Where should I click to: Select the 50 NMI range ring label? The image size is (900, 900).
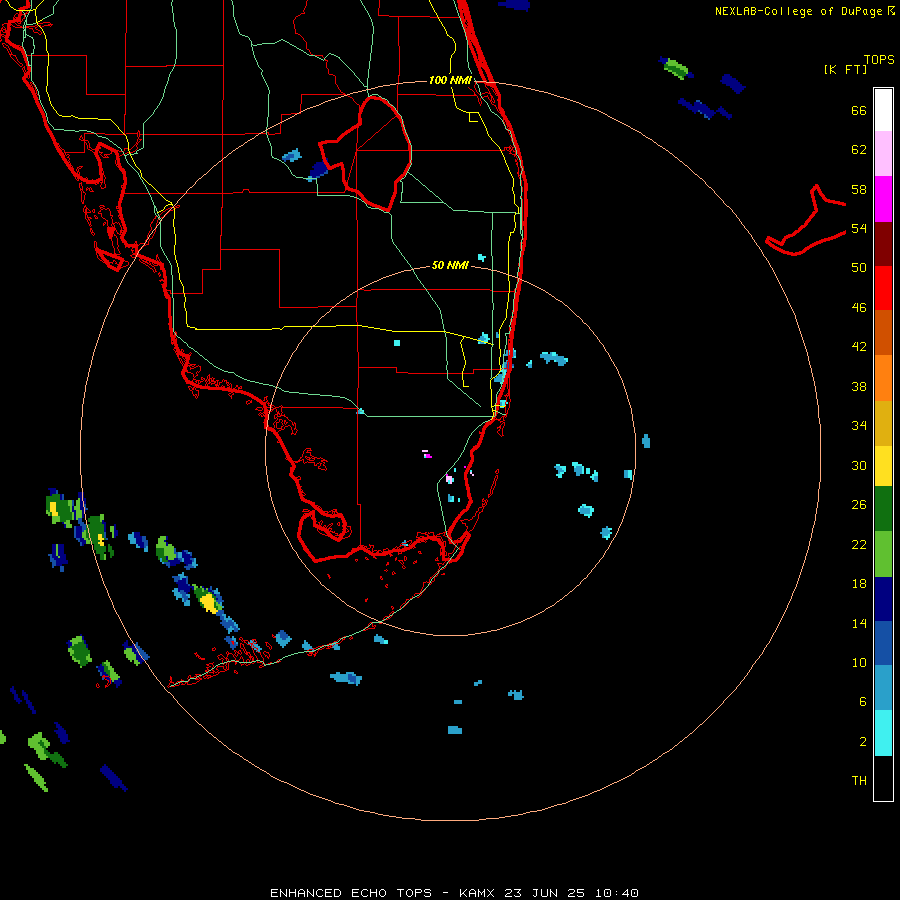click(450, 265)
